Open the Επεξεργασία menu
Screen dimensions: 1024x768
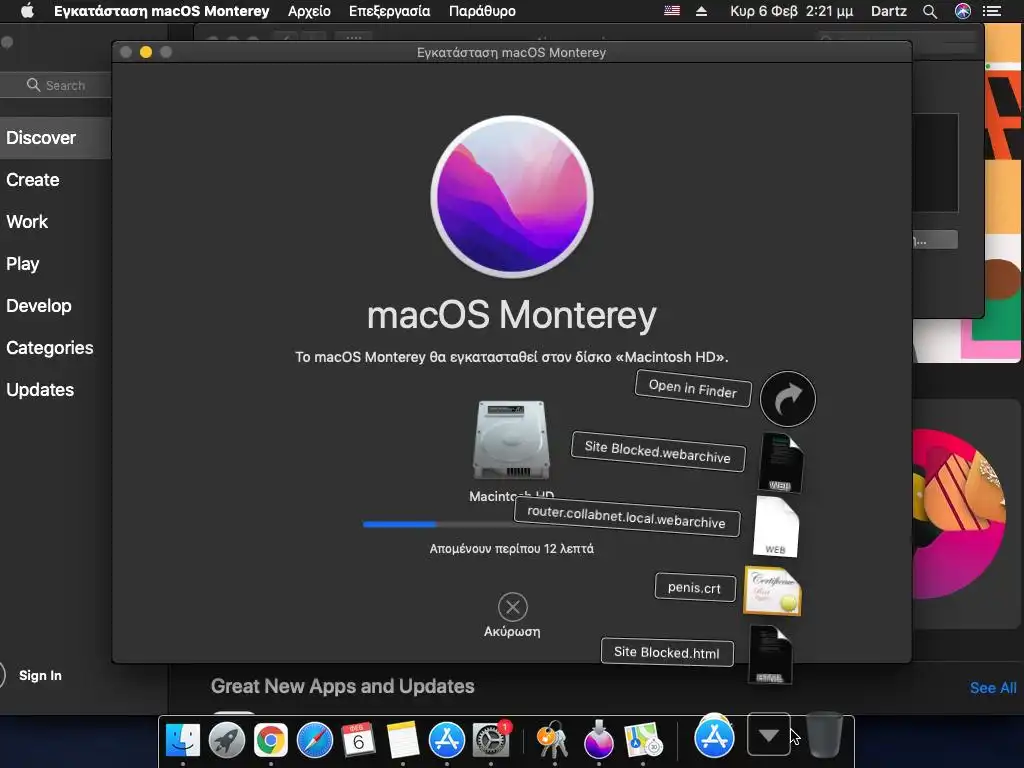point(389,11)
